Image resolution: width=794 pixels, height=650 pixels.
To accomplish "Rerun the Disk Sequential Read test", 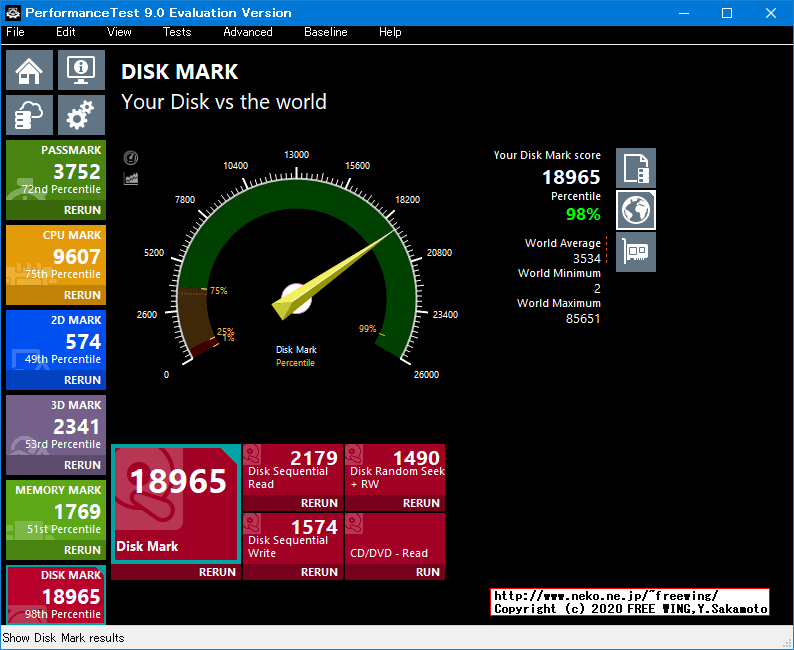I will click(319, 503).
